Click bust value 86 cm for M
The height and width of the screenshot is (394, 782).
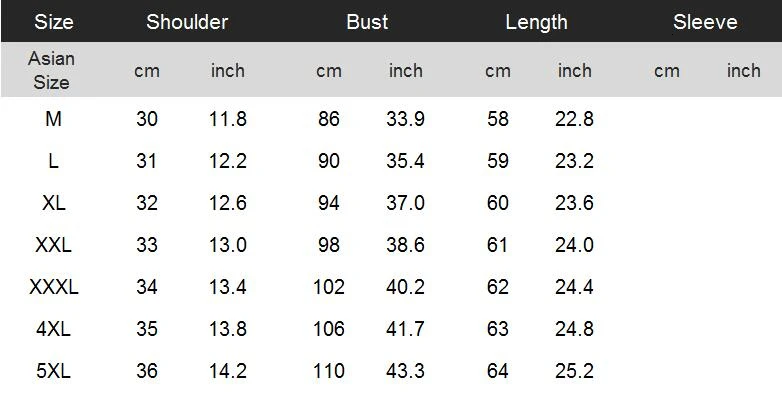329,119
